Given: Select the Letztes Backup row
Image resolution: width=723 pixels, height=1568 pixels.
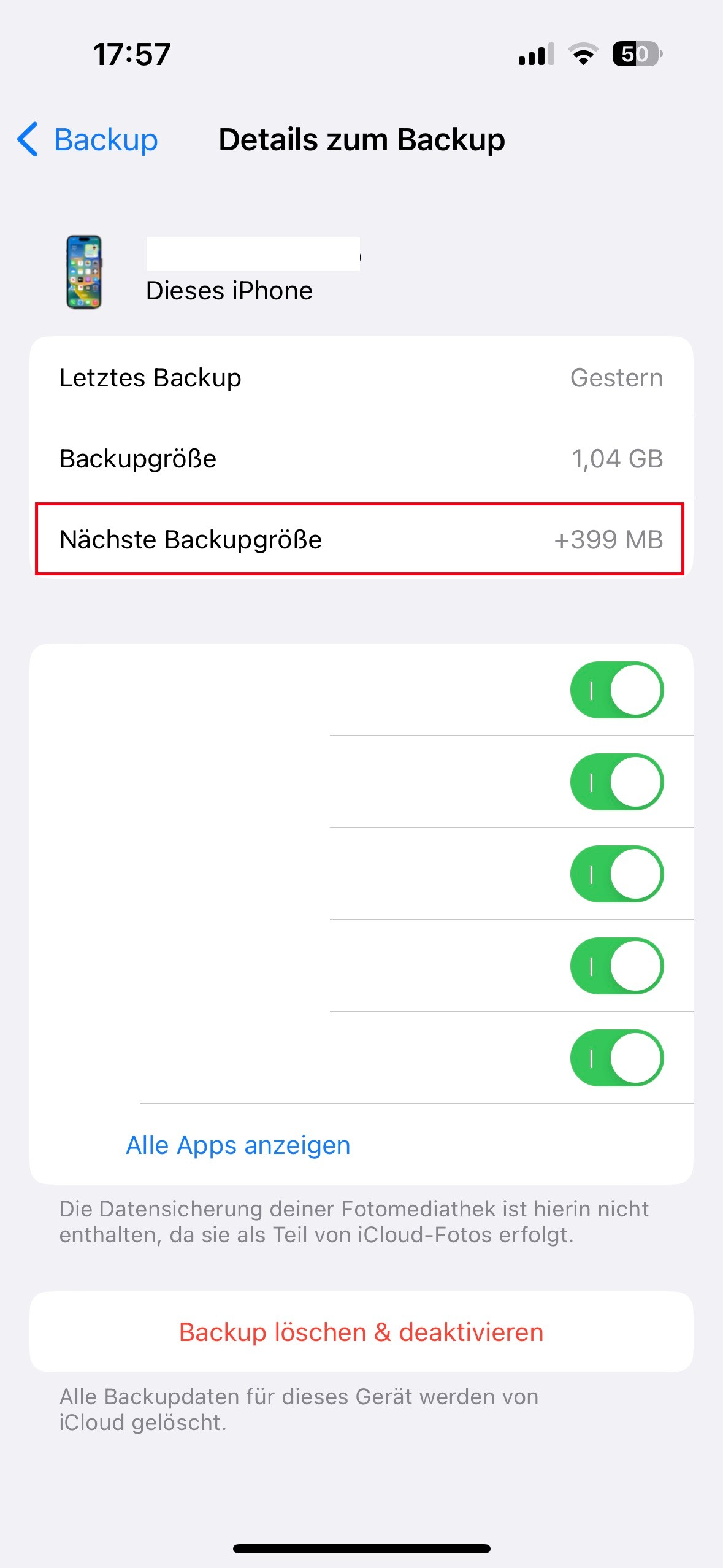Looking at the screenshot, I should tap(361, 377).
